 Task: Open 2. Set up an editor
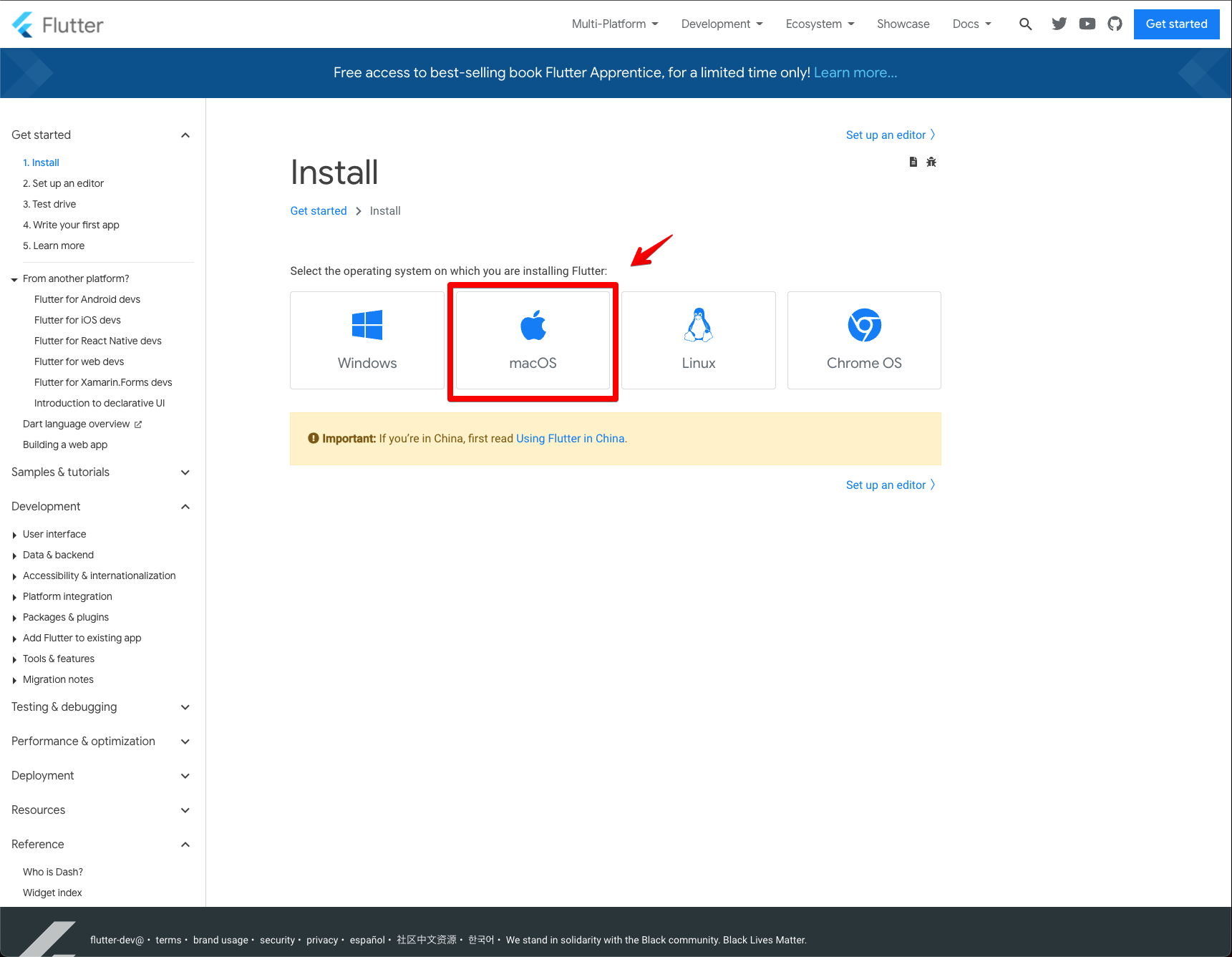63,183
